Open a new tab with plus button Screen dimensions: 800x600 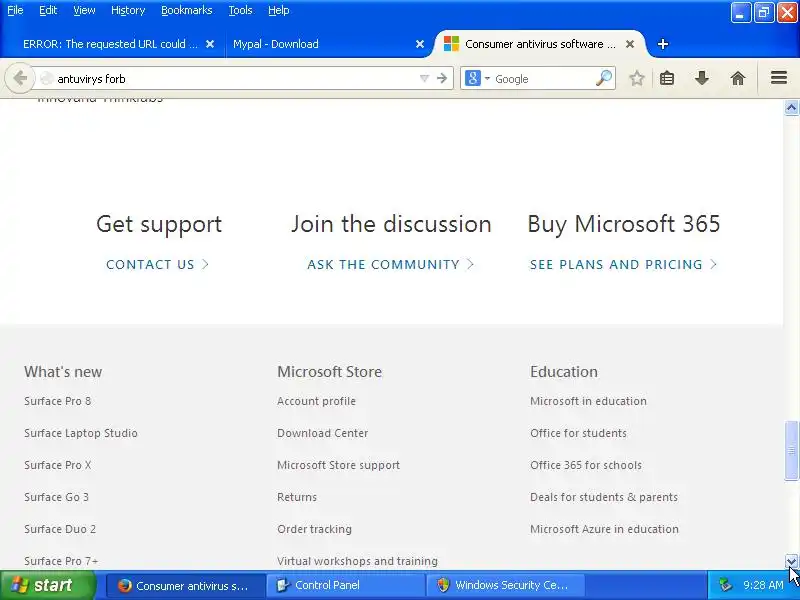663,44
